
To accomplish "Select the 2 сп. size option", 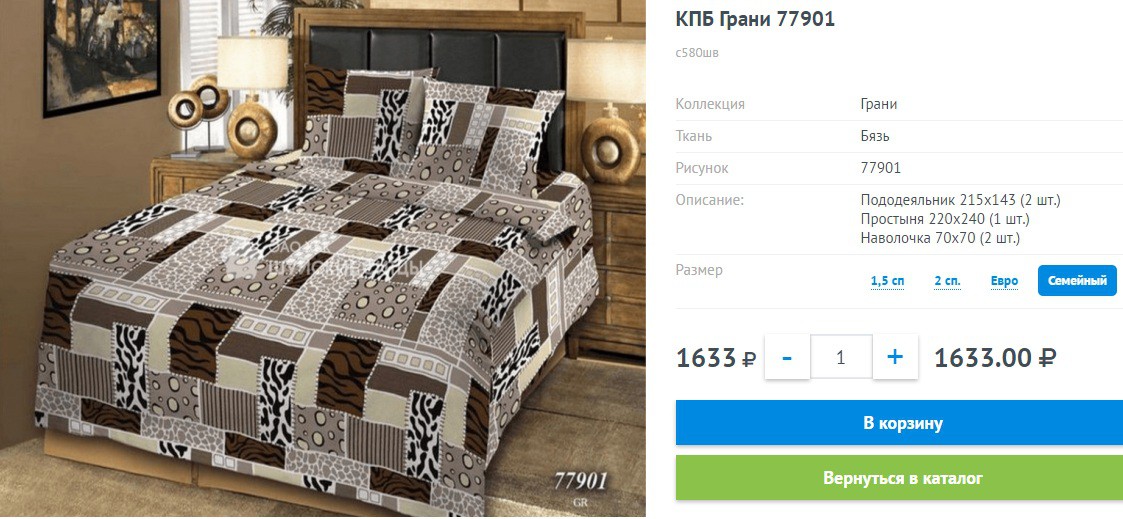I will [x=948, y=281].
